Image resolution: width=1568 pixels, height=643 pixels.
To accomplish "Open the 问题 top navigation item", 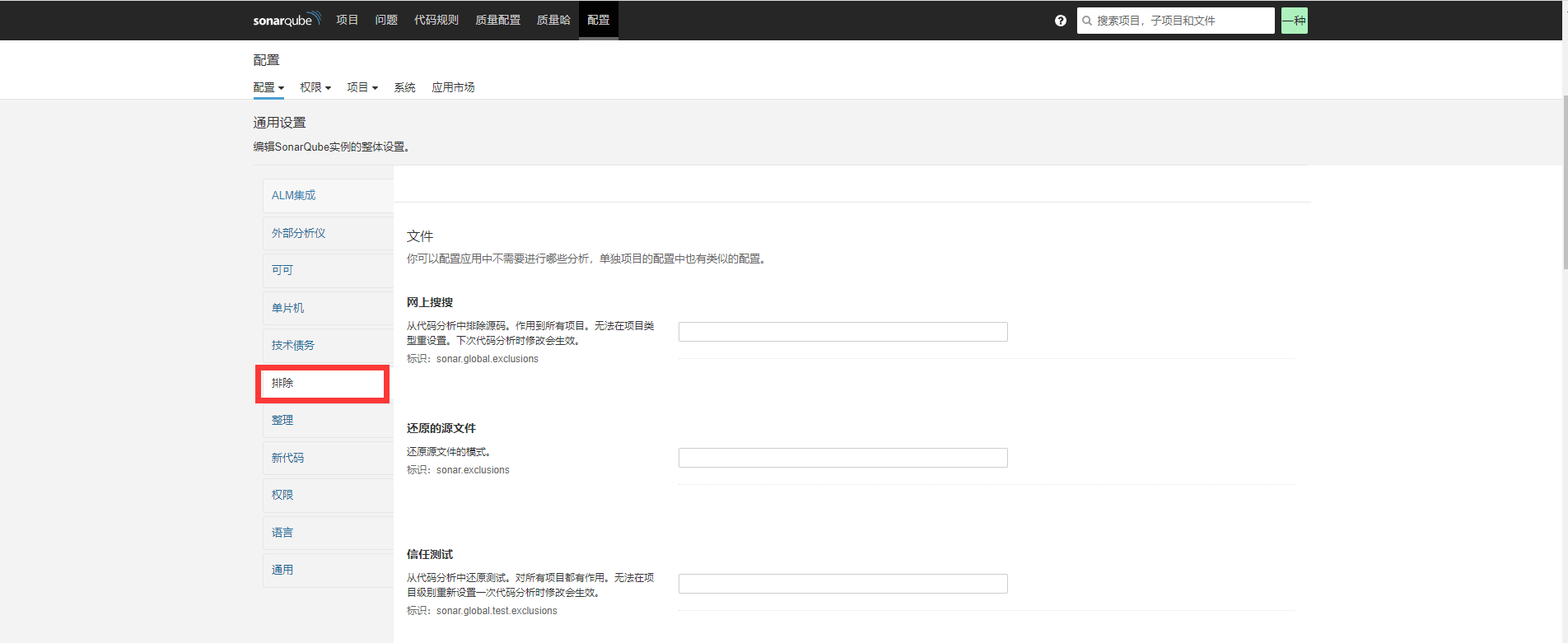I will (x=386, y=20).
